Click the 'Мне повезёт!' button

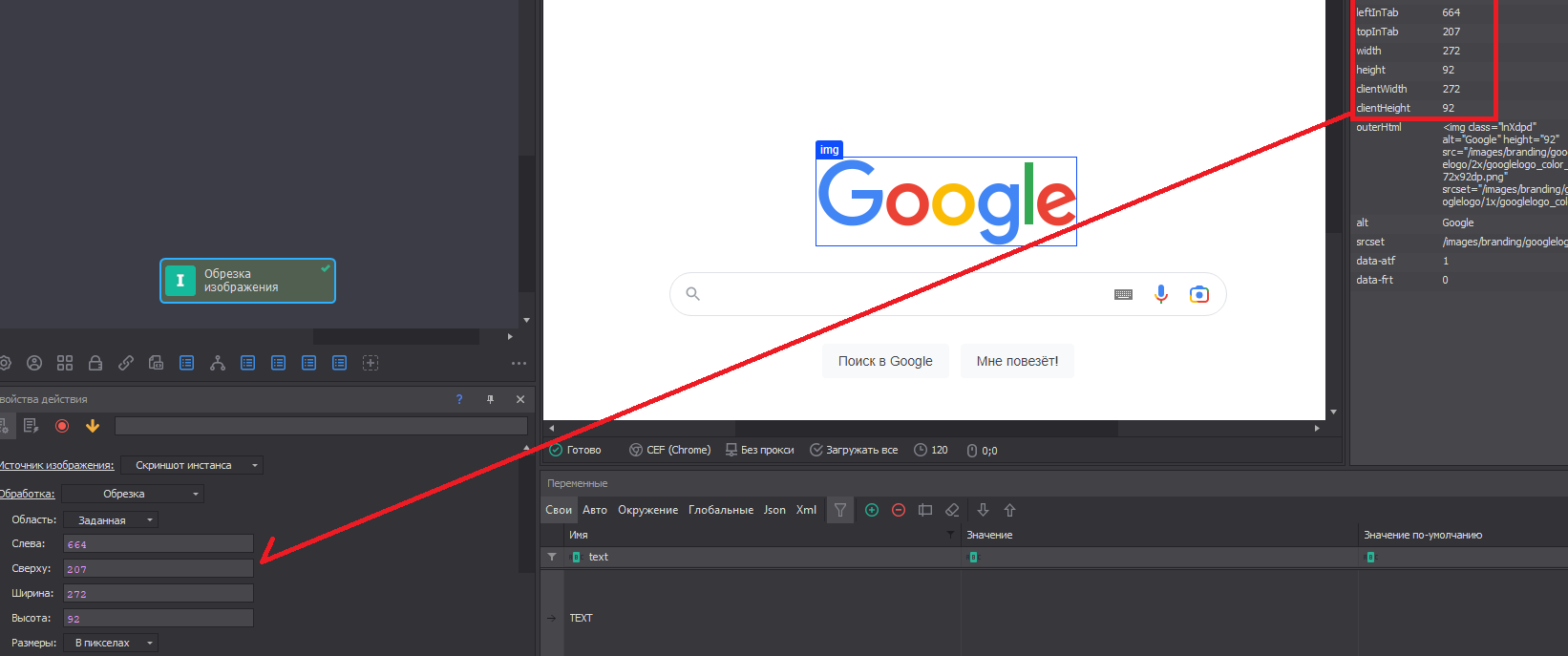1017,361
